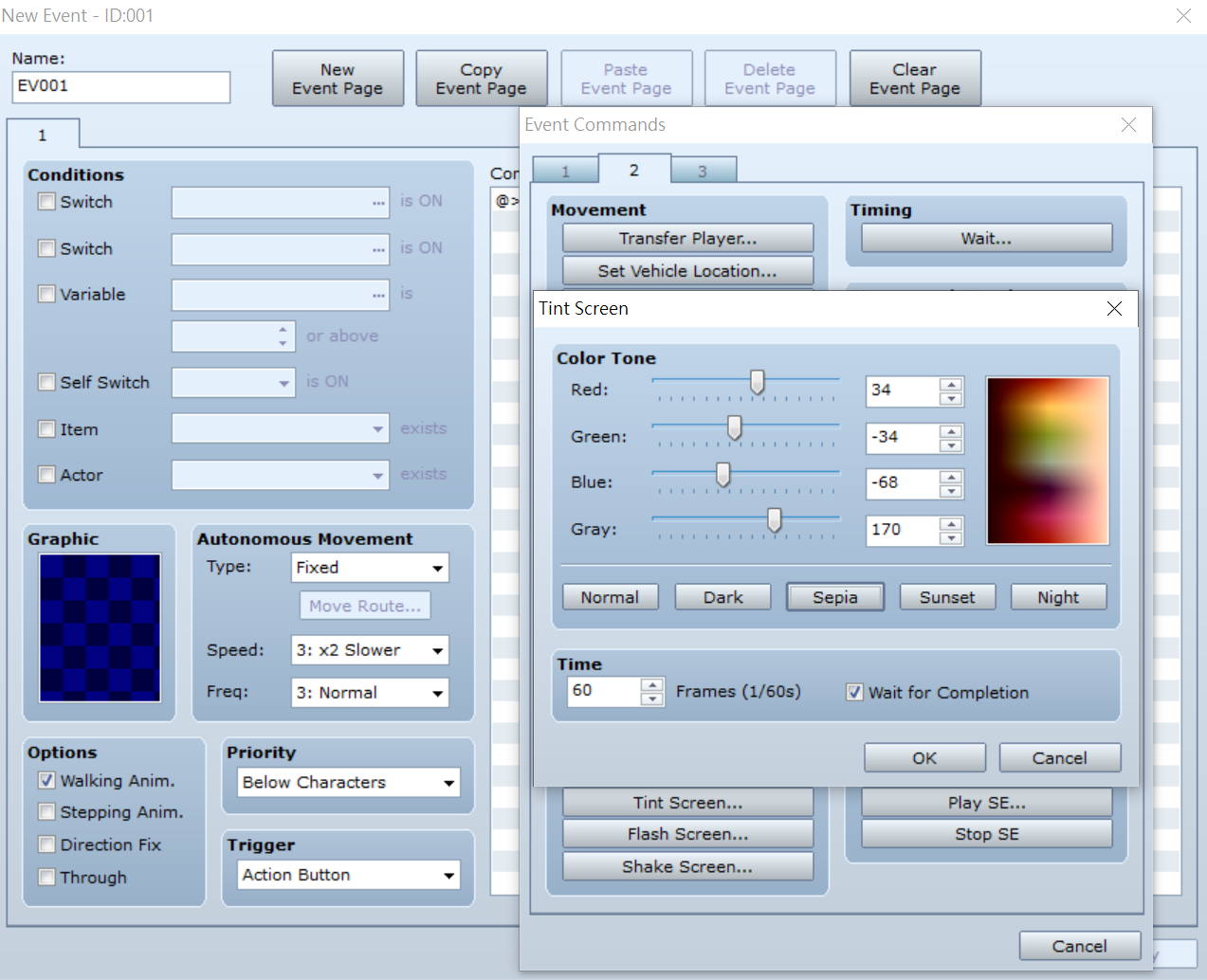Increase the Red value with up arrow
1207x980 pixels.
[951, 384]
